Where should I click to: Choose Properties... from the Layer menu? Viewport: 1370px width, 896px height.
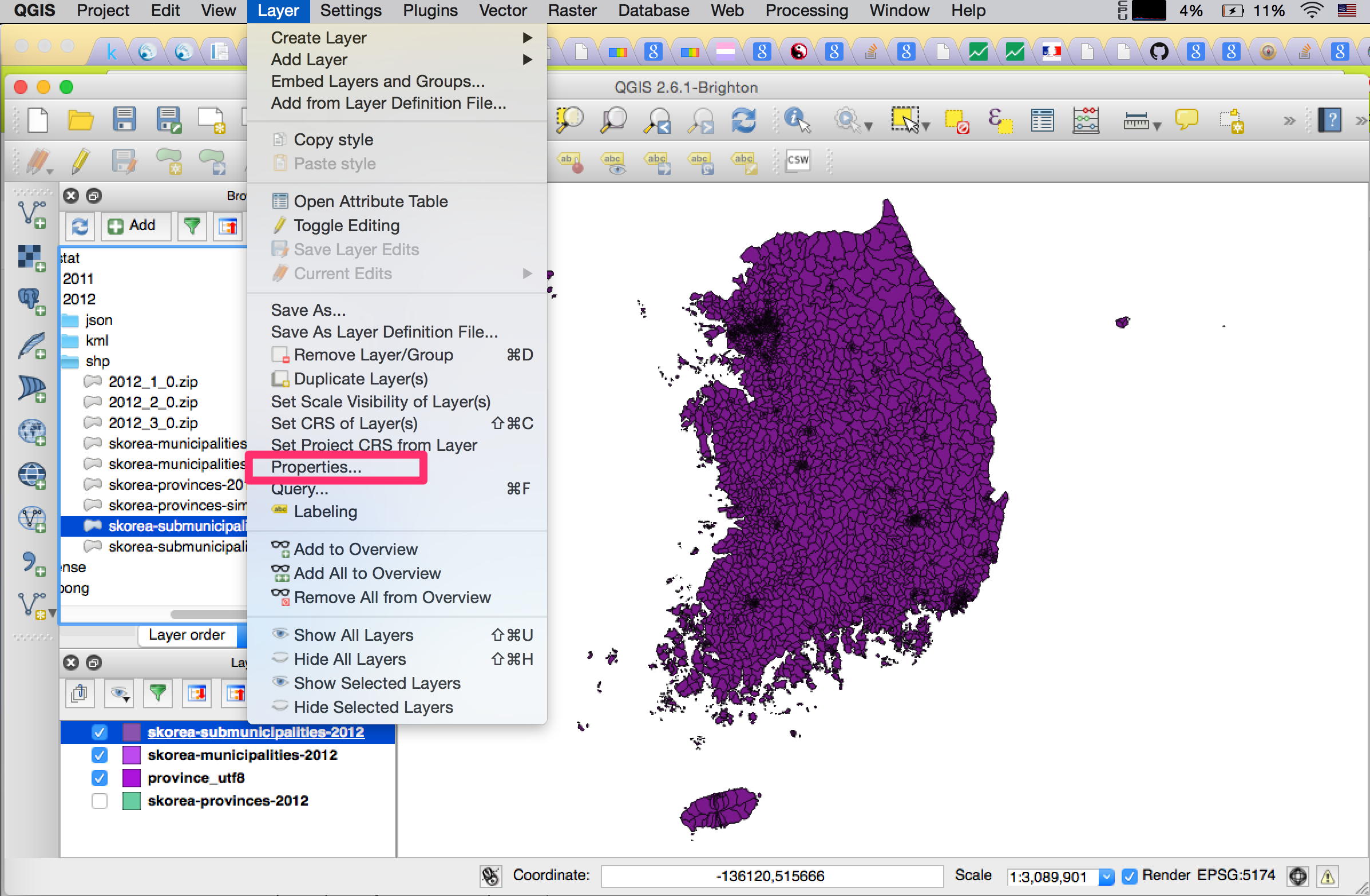[x=316, y=467]
